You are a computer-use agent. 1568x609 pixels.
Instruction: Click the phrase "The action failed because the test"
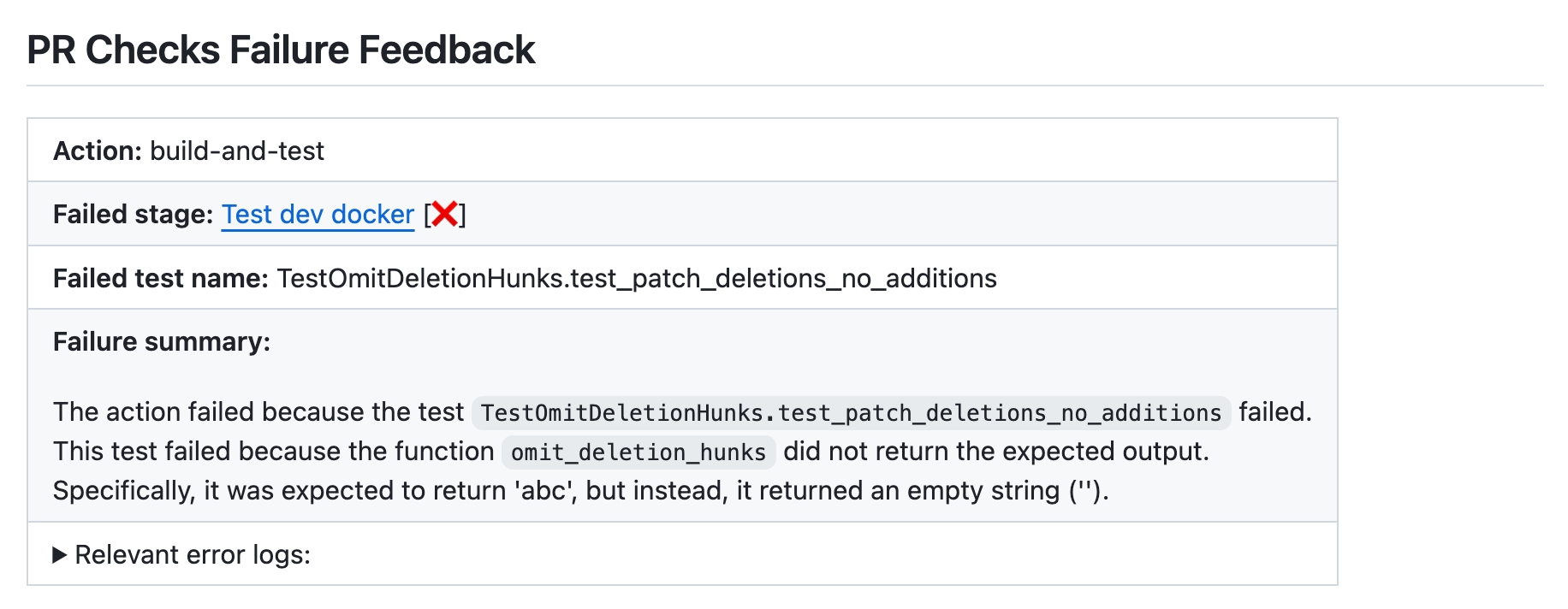258,412
